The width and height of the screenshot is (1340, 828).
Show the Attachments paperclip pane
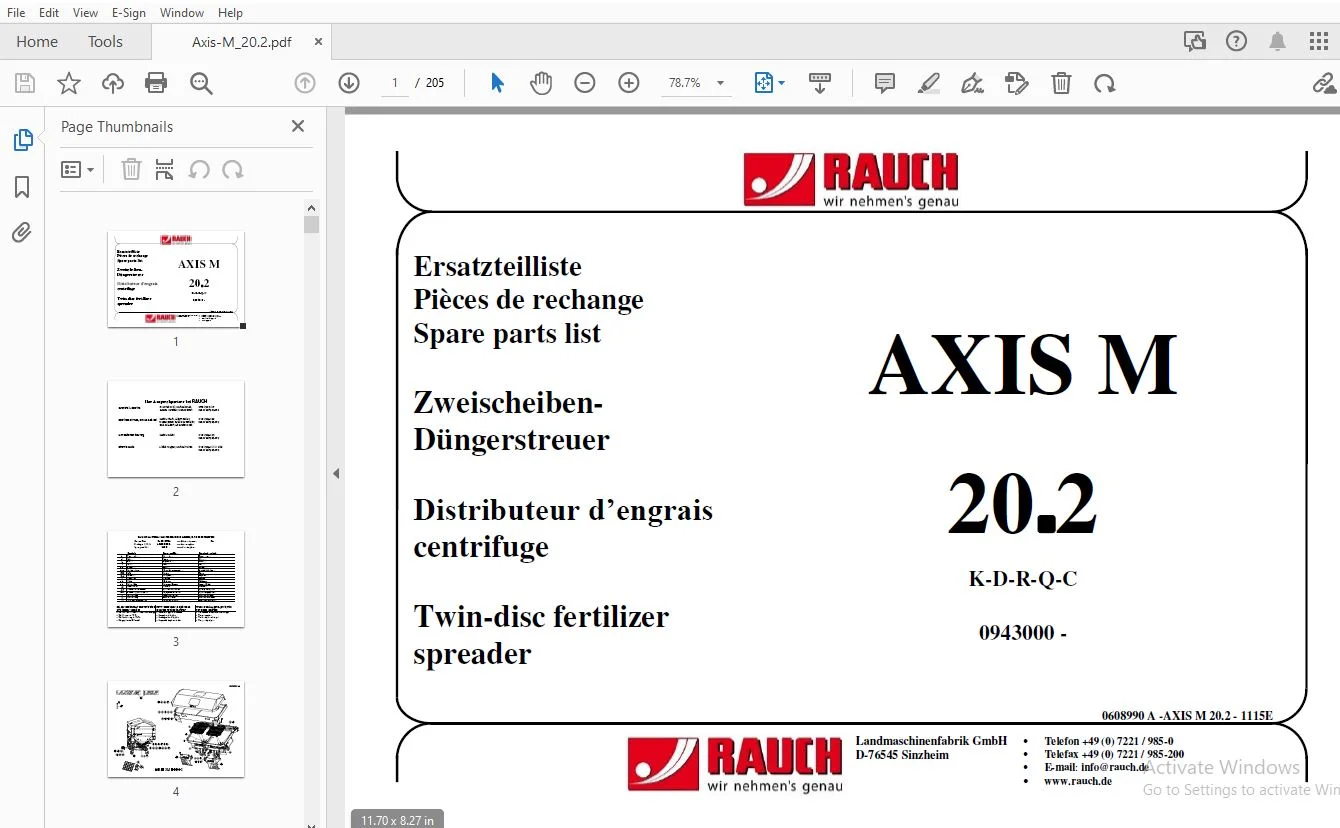[22, 233]
